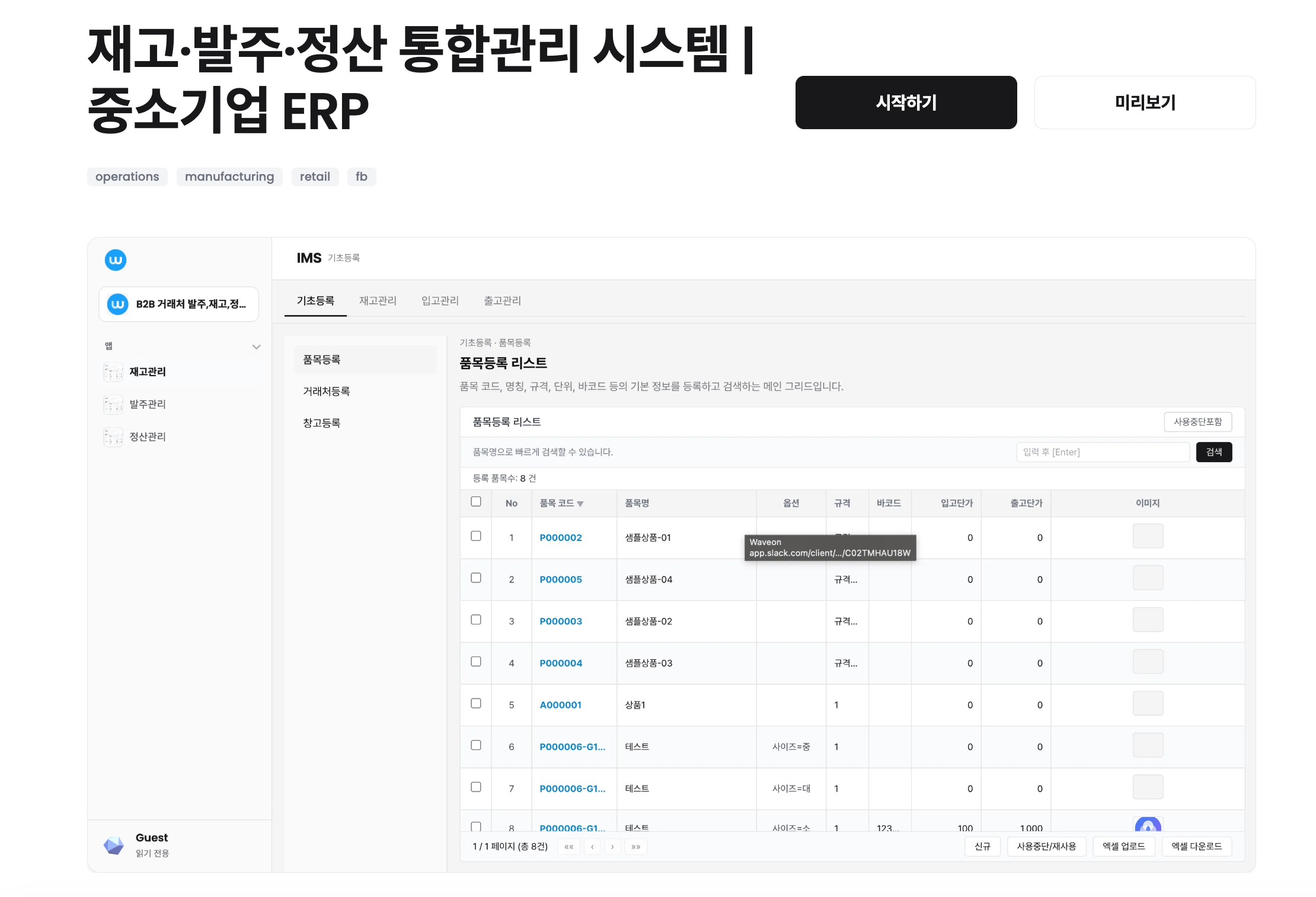Open item P000005 via its code link
The image size is (1316, 897).
pos(560,579)
